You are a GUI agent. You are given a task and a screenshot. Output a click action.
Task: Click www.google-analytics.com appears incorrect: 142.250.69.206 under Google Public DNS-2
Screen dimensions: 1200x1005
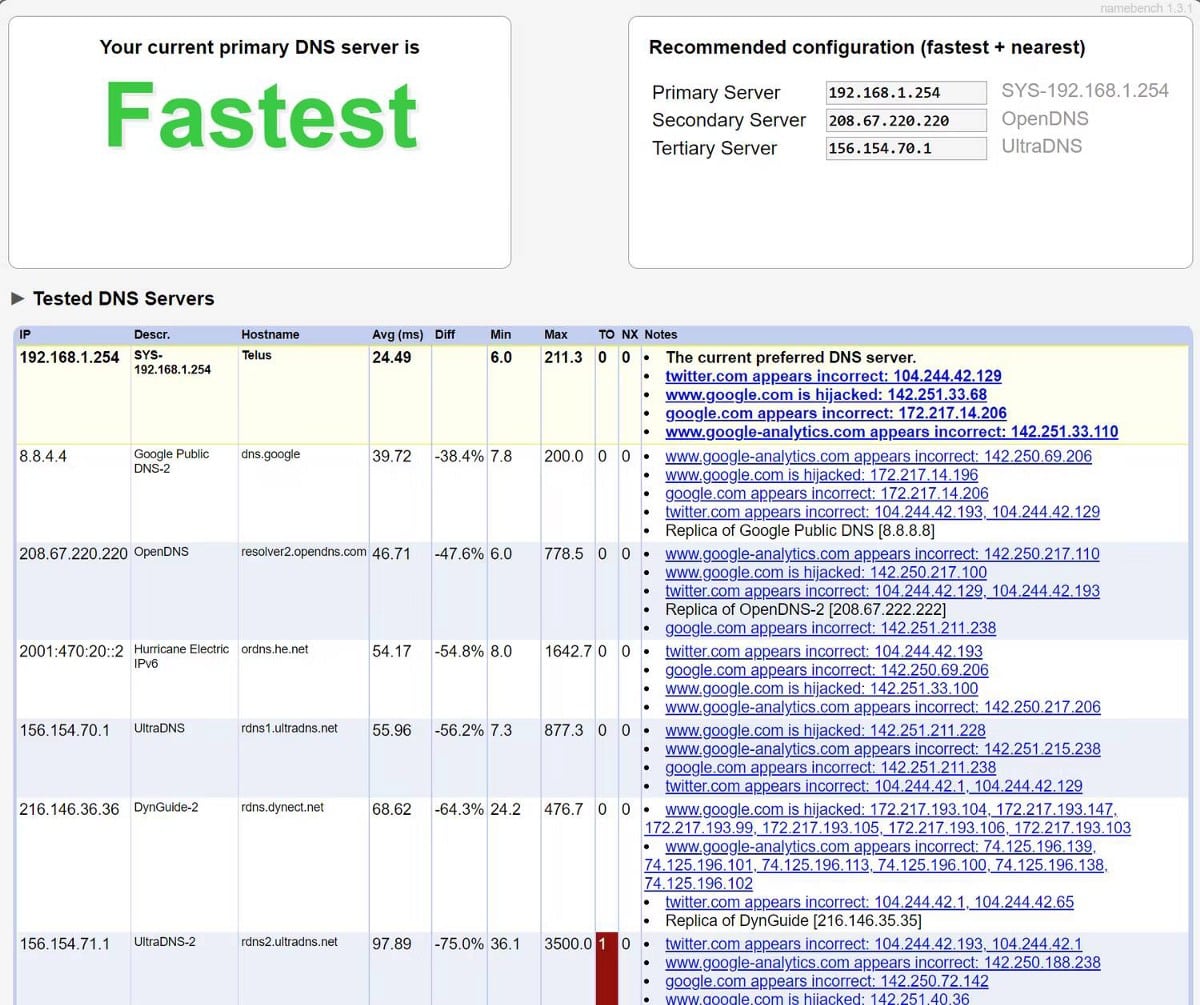point(880,456)
